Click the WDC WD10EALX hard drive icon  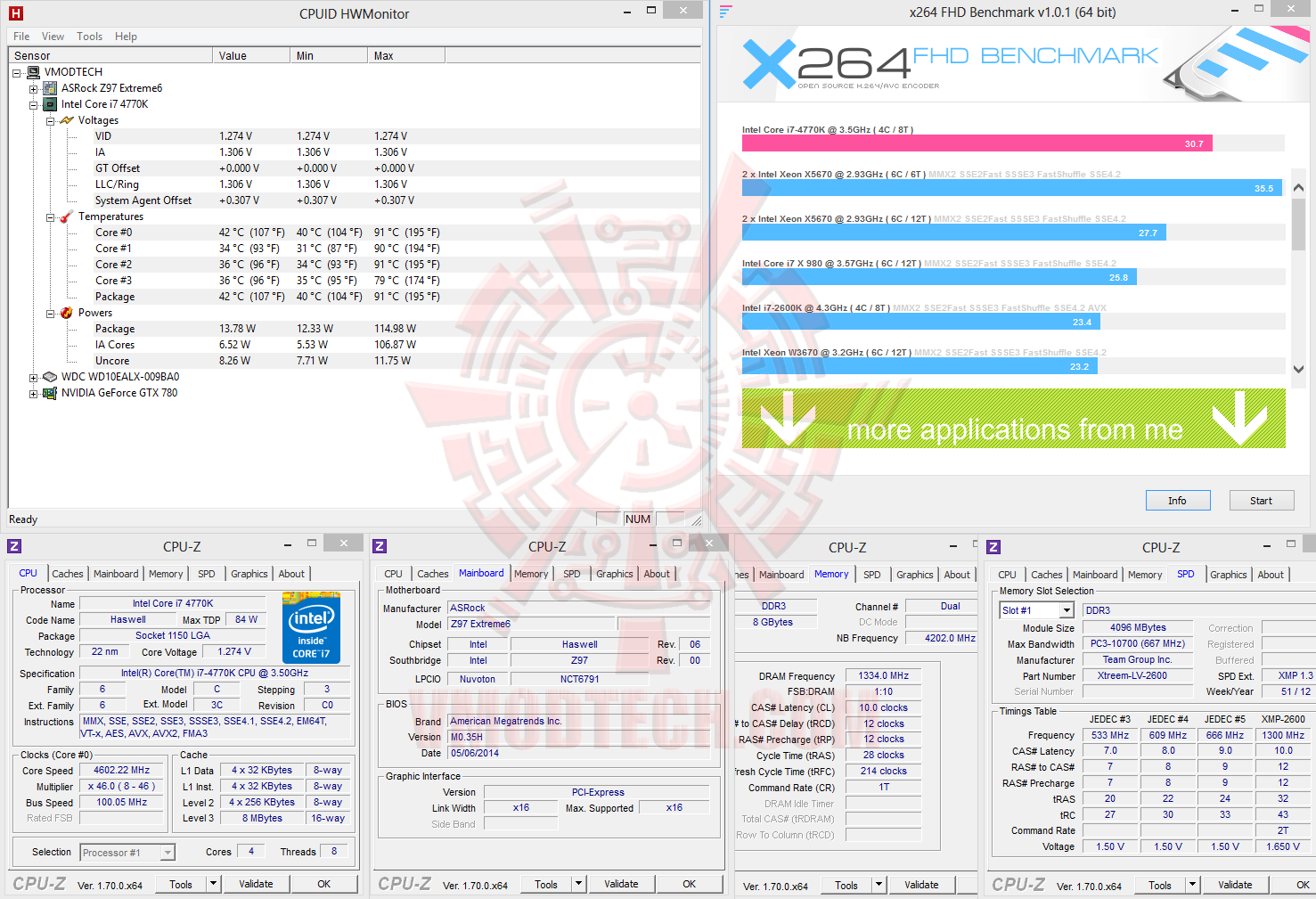(x=51, y=377)
